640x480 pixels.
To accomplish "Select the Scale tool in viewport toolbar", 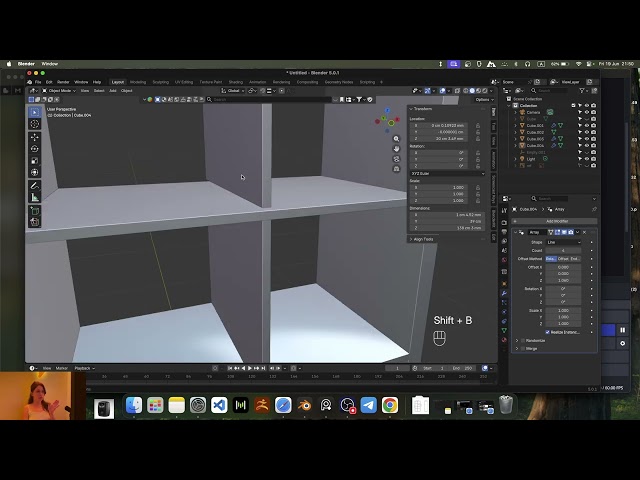I will pyautogui.click(x=35, y=161).
